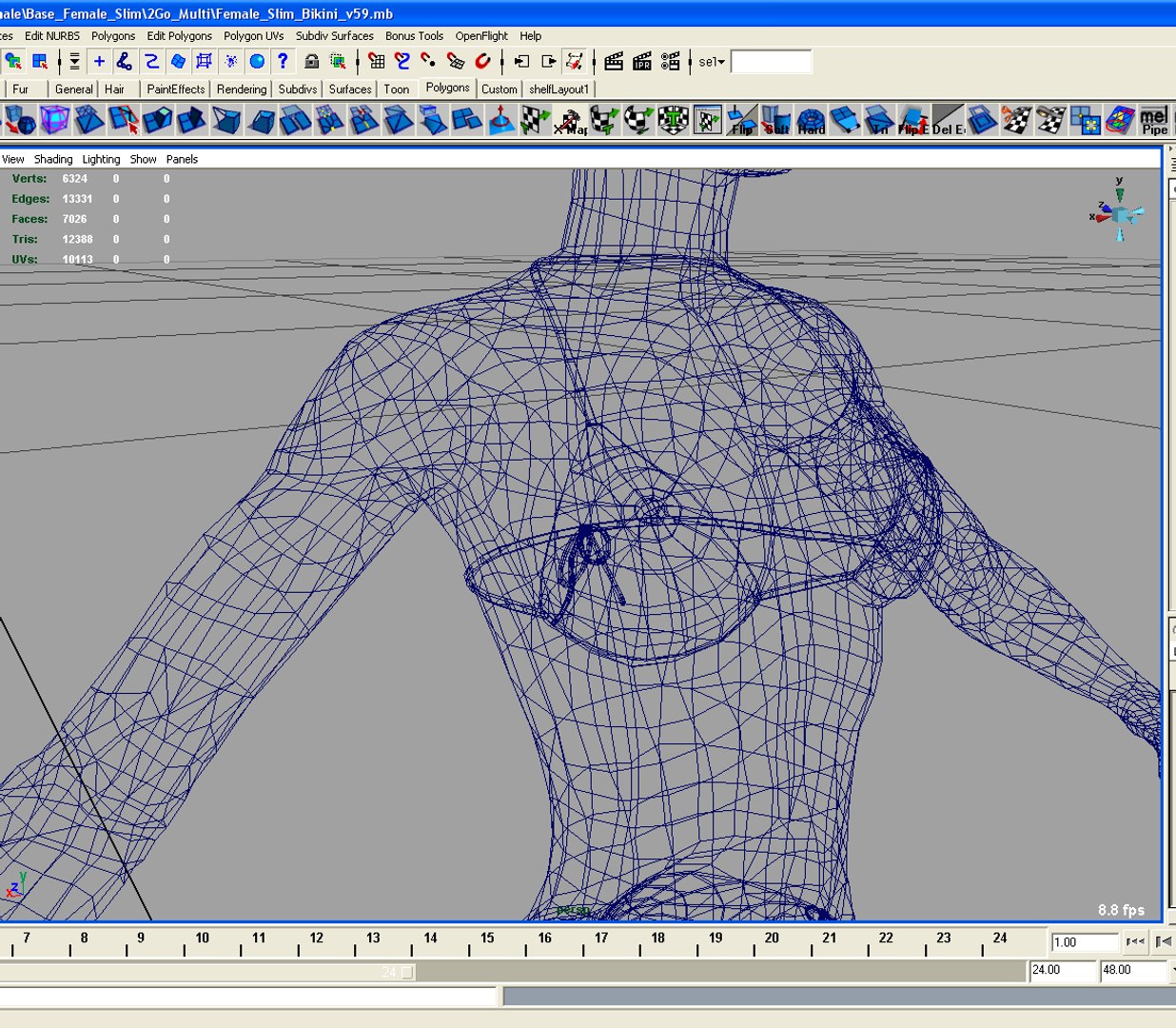Render the current frame clapperboard icon
Image resolution: width=1176 pixels, height=1028 pixels.
click(614, 62)
